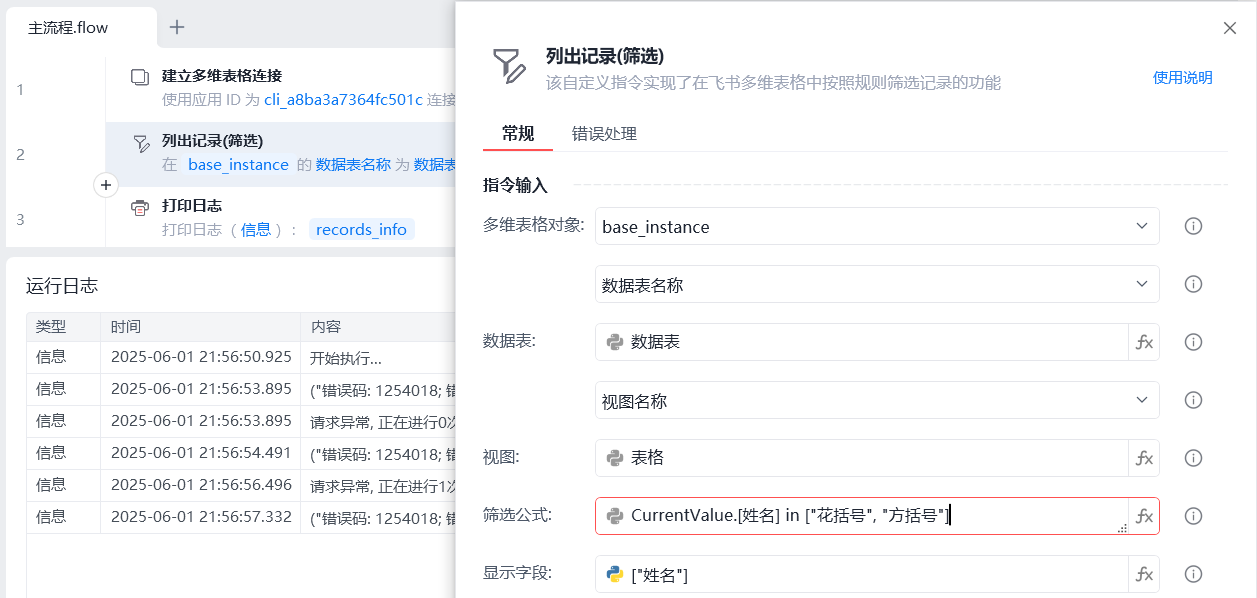The height and width of the screenshot is (598, 1257).
Task: Switch to the 错误处理 tab
Action: coord(604,134)
